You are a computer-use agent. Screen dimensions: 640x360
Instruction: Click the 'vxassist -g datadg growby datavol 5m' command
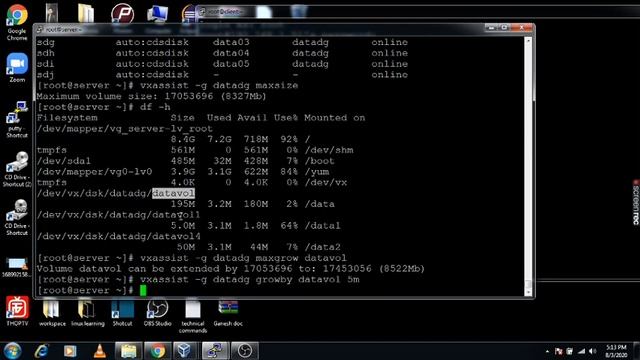click(x=198, y=280)
